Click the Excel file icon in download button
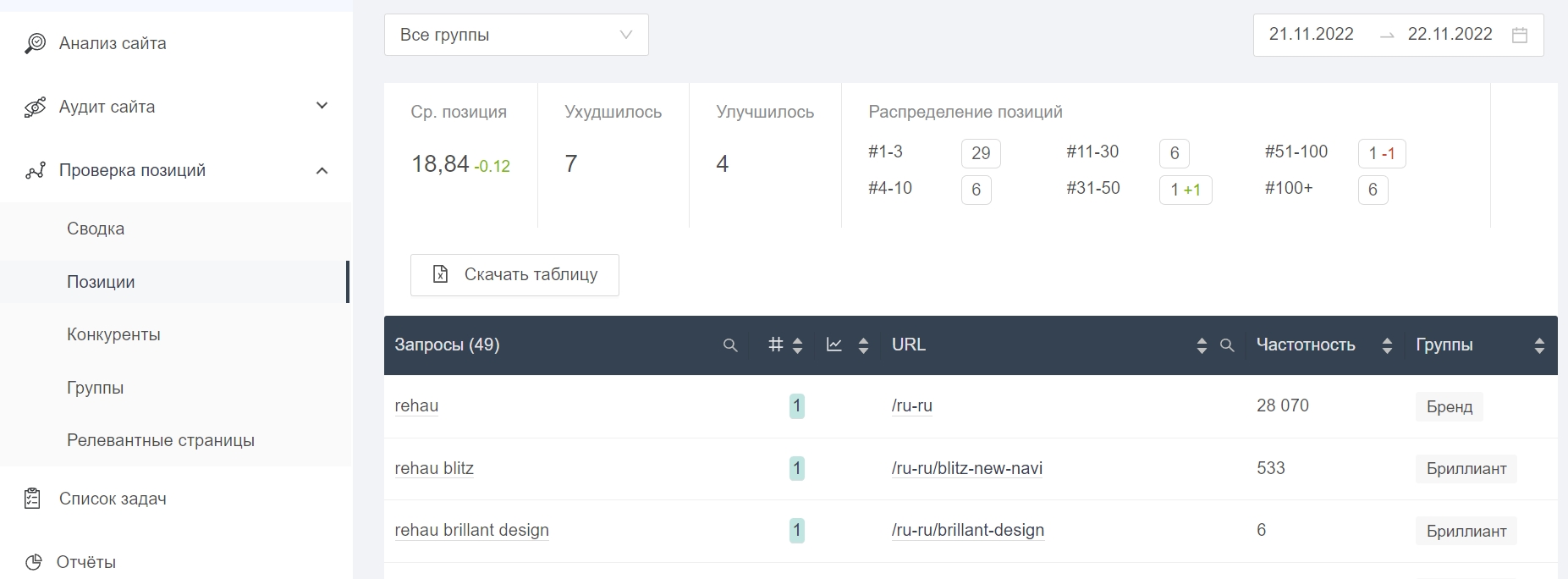Image resolution: width=1568 pixels, height=579 pixels. 440,274
